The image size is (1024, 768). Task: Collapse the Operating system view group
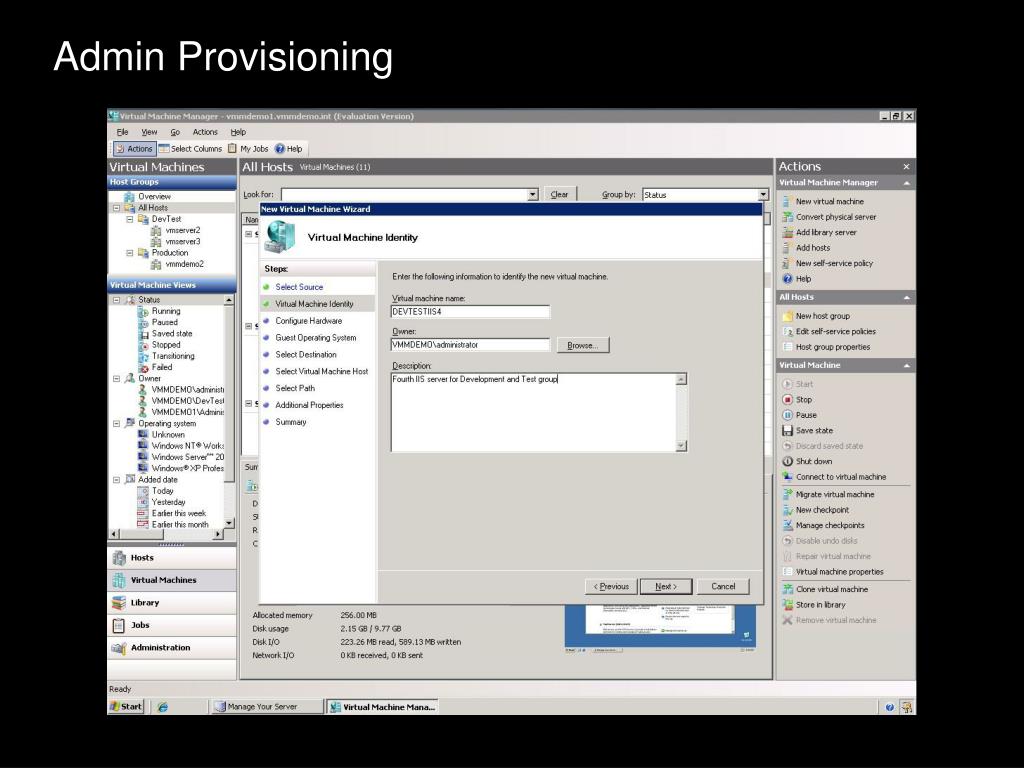pyautogui.click(x=116, y=424)
